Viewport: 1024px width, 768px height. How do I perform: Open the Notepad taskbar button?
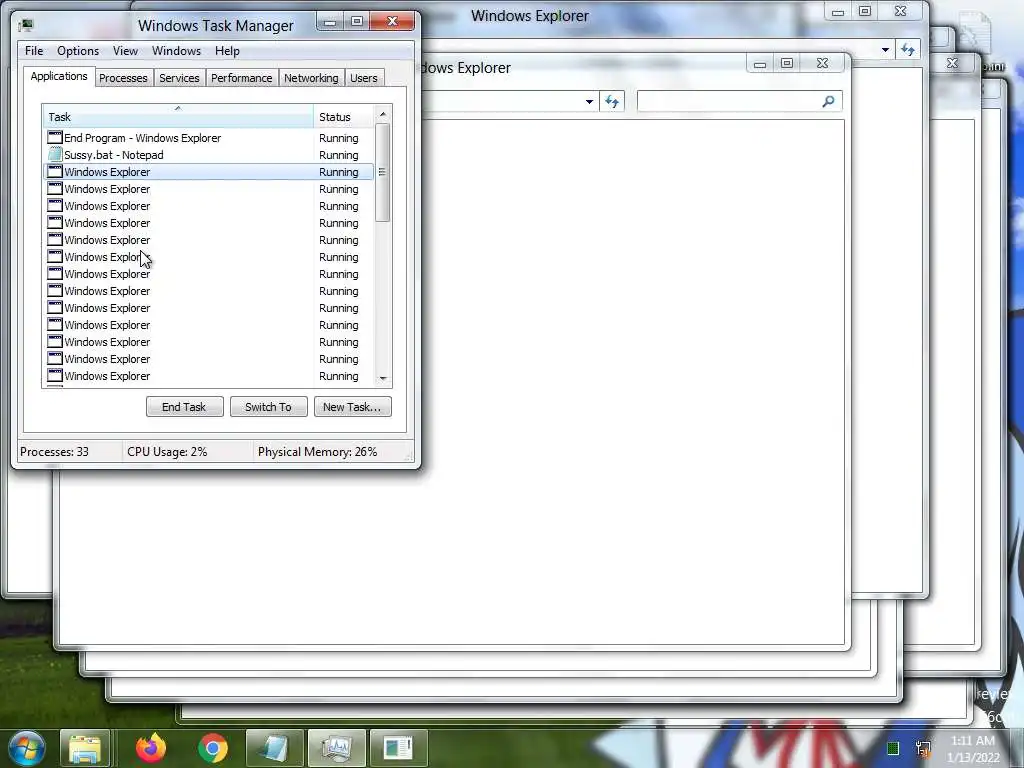tap(274, 748)
